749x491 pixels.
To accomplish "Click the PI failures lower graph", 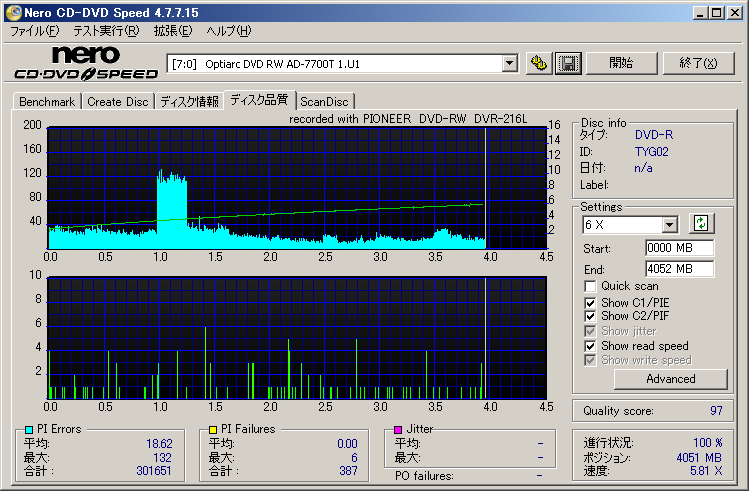I will coord(297,338).
